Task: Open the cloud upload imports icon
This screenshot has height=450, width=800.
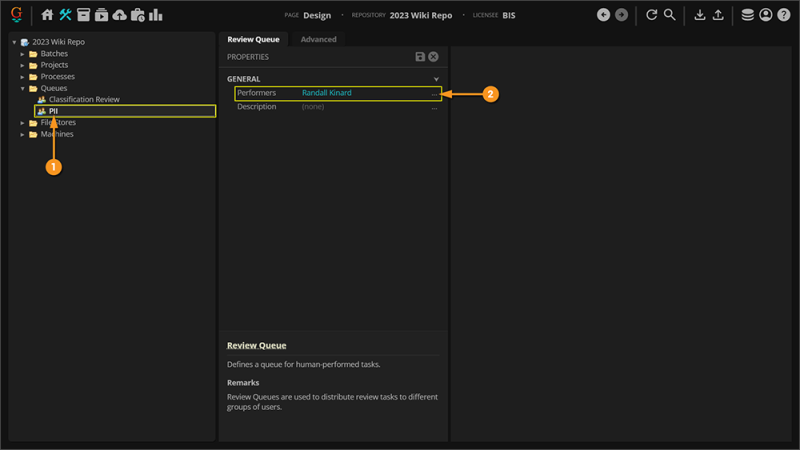Action: tap(120, 15)
